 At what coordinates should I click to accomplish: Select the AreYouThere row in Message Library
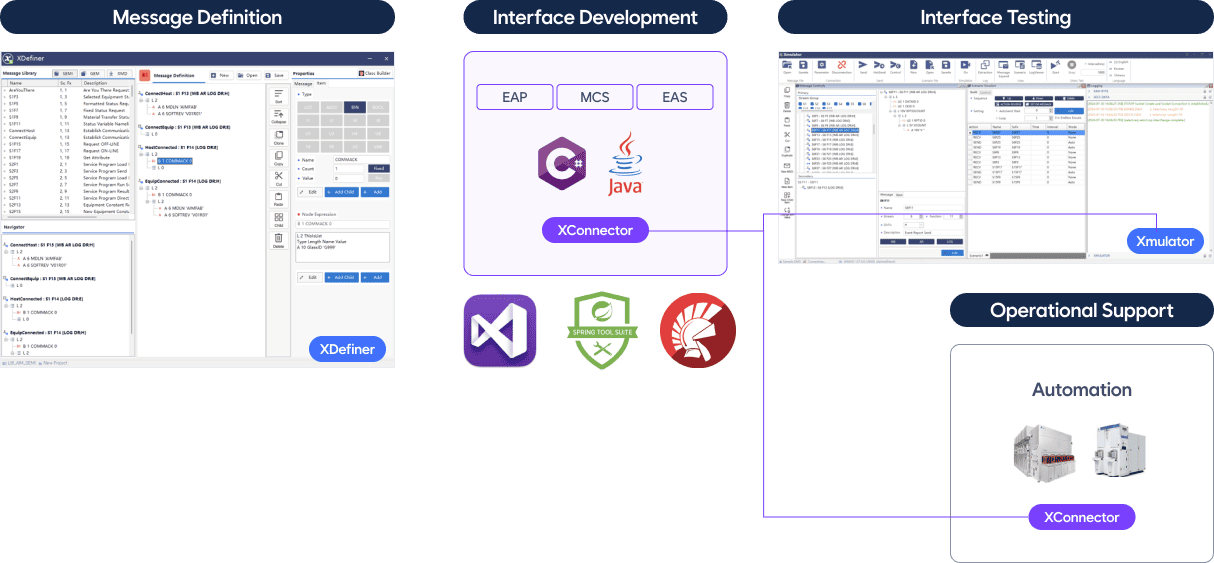[x=65, y=90]
